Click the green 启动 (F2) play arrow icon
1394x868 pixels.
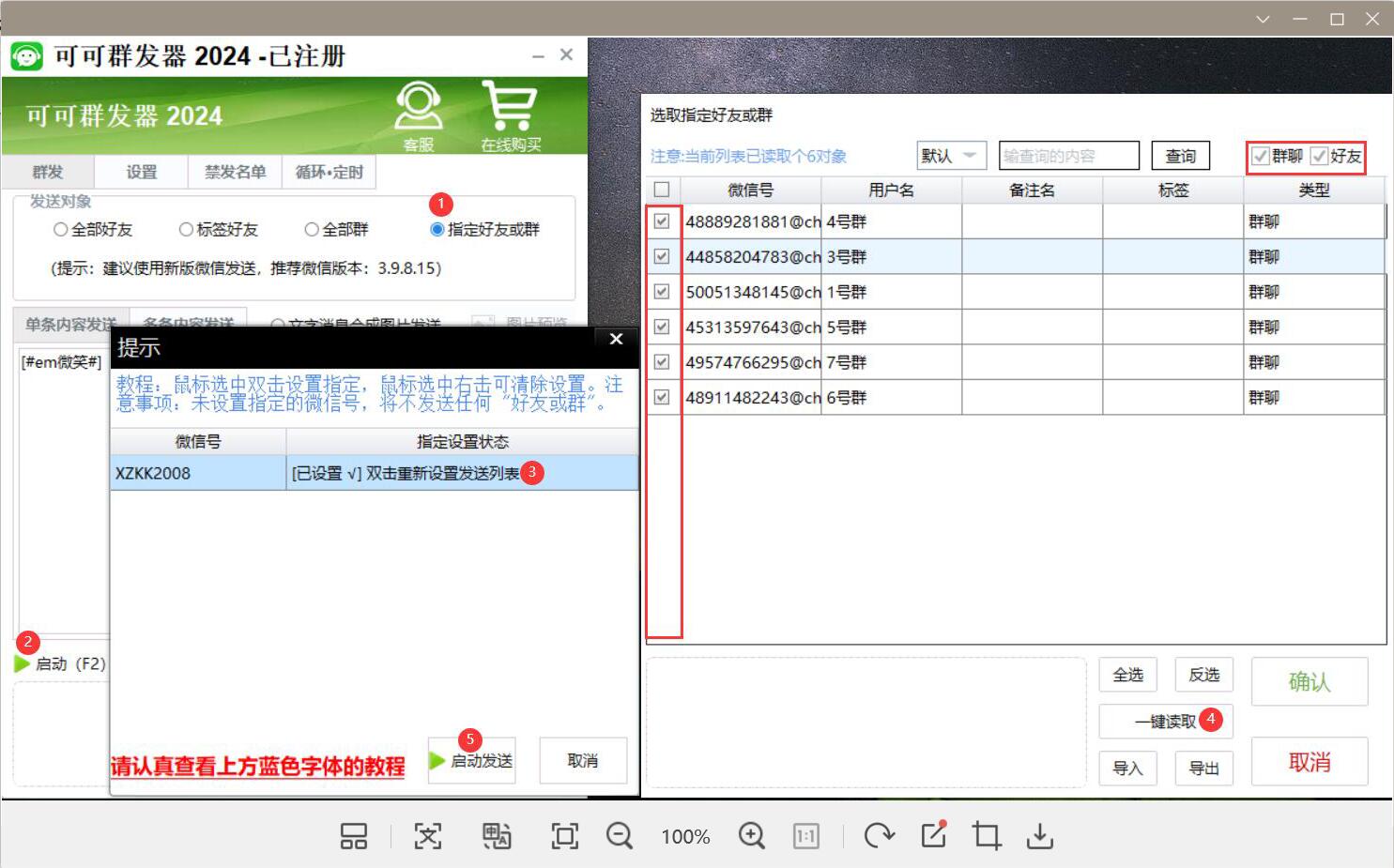tap(23, 663)
